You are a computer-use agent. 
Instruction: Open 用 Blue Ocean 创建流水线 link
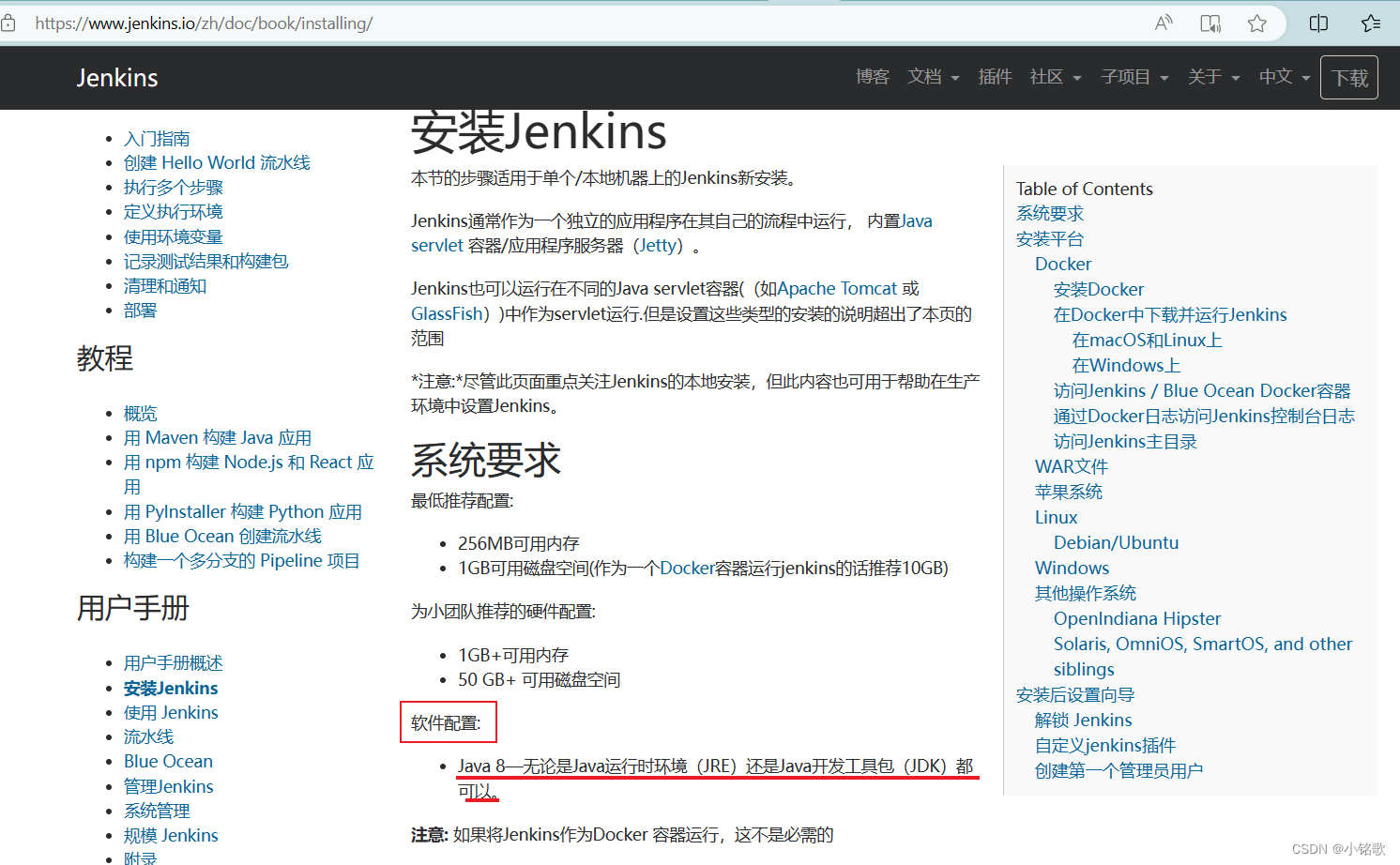click(x=223, y=537)
